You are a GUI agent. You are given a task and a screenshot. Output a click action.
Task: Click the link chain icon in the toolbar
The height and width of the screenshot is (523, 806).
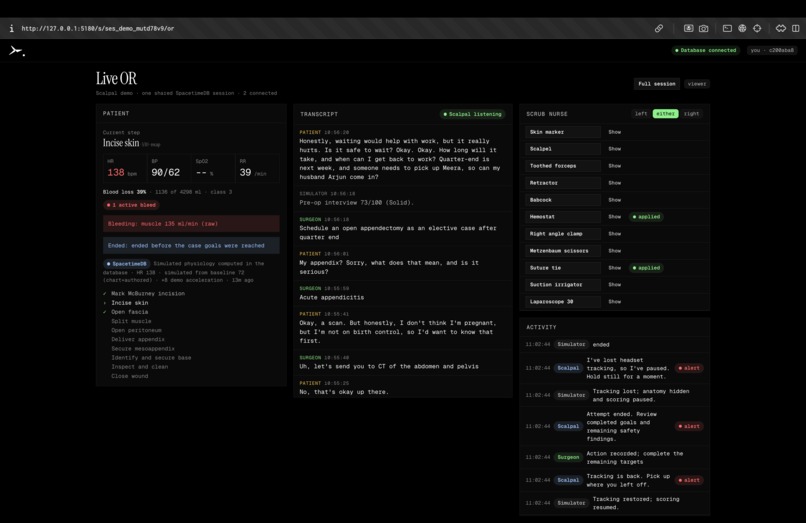(658, 29)
